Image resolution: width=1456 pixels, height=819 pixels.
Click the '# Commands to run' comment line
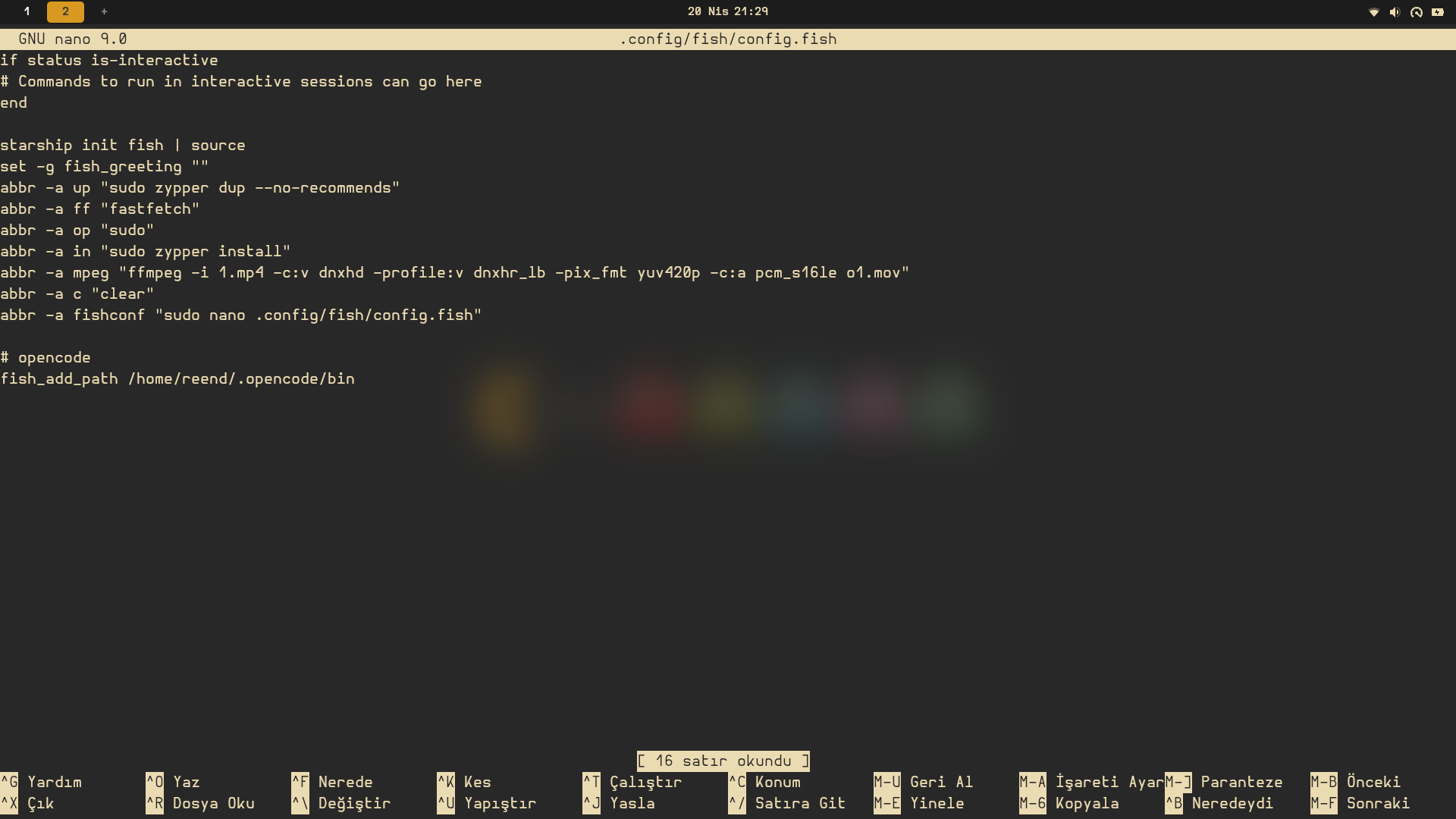pyautogui.click(x=241, y=81)
